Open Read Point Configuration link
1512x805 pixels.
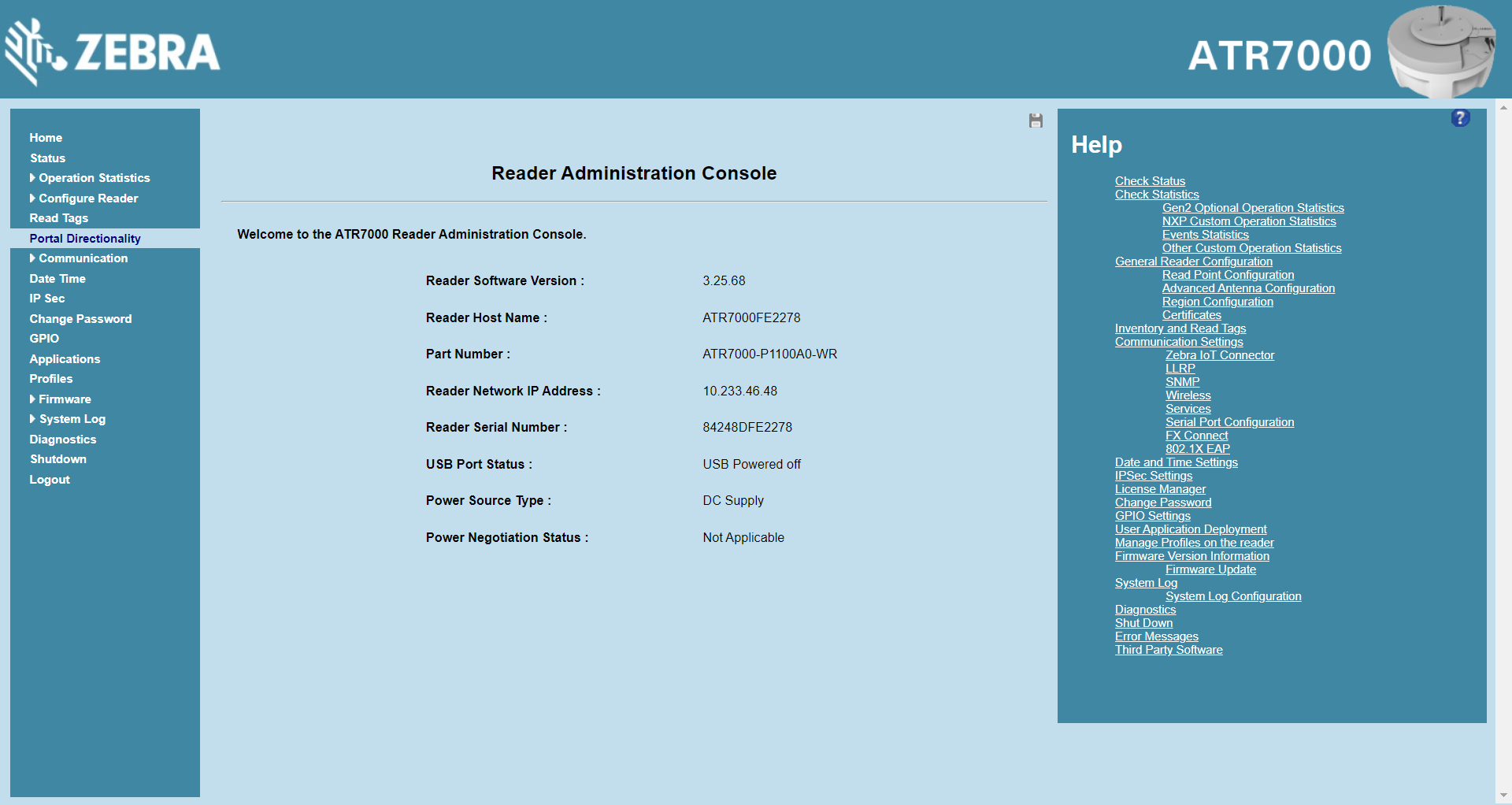click(x=1228, y=275)
